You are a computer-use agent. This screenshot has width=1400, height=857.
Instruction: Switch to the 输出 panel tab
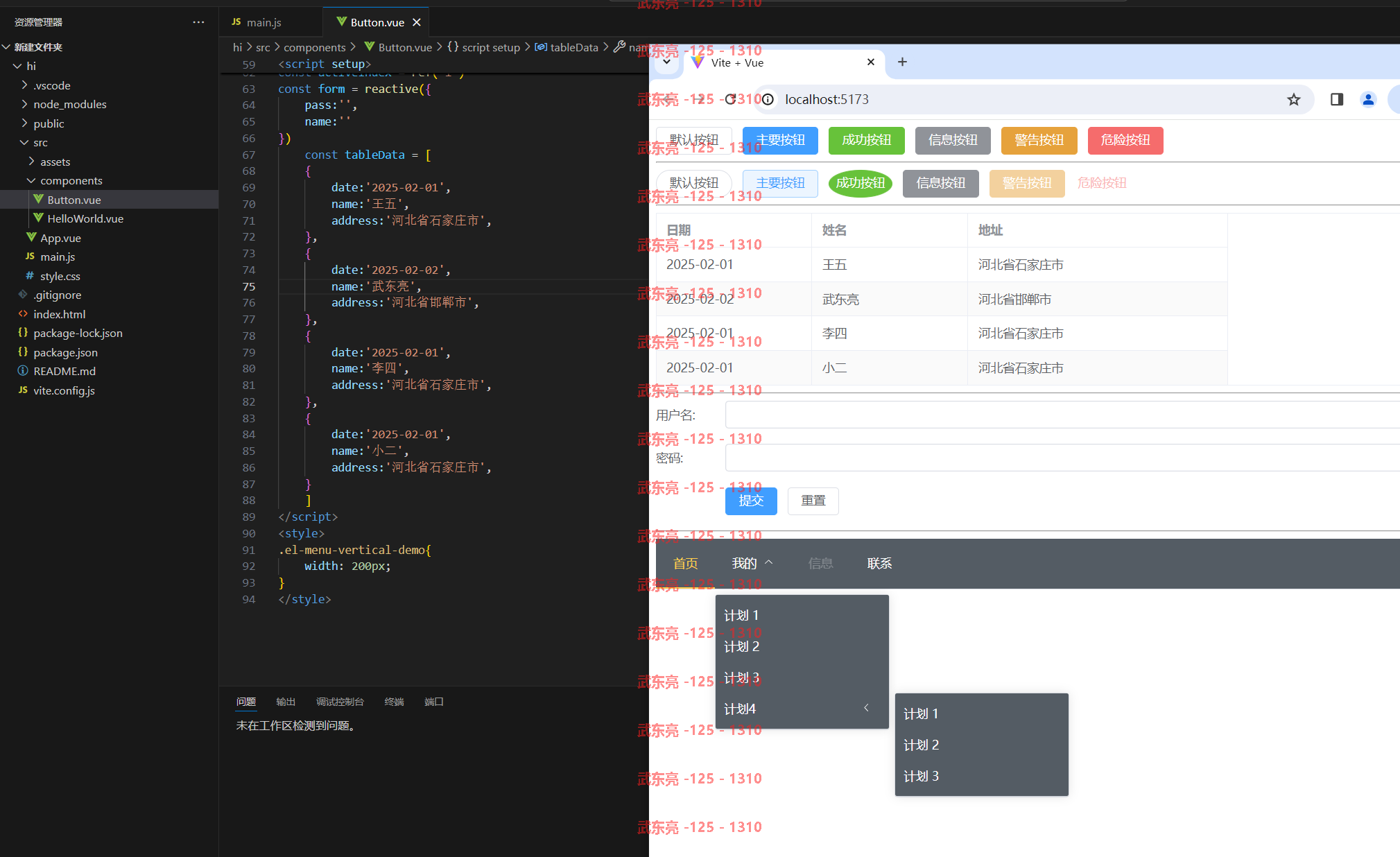[286, 702]
